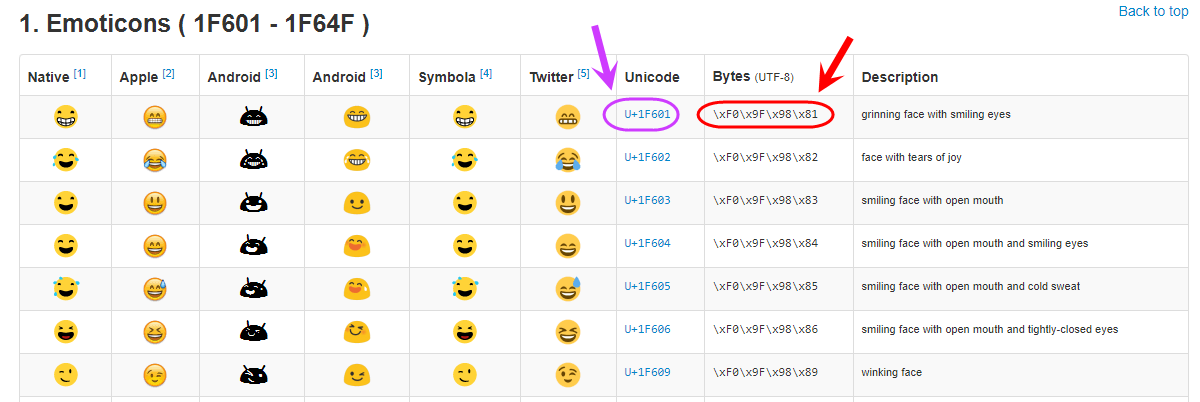Screen dimensions: 1200x402
Task: Click the Native emoji for winking face
Action: [x=65, y=375]
